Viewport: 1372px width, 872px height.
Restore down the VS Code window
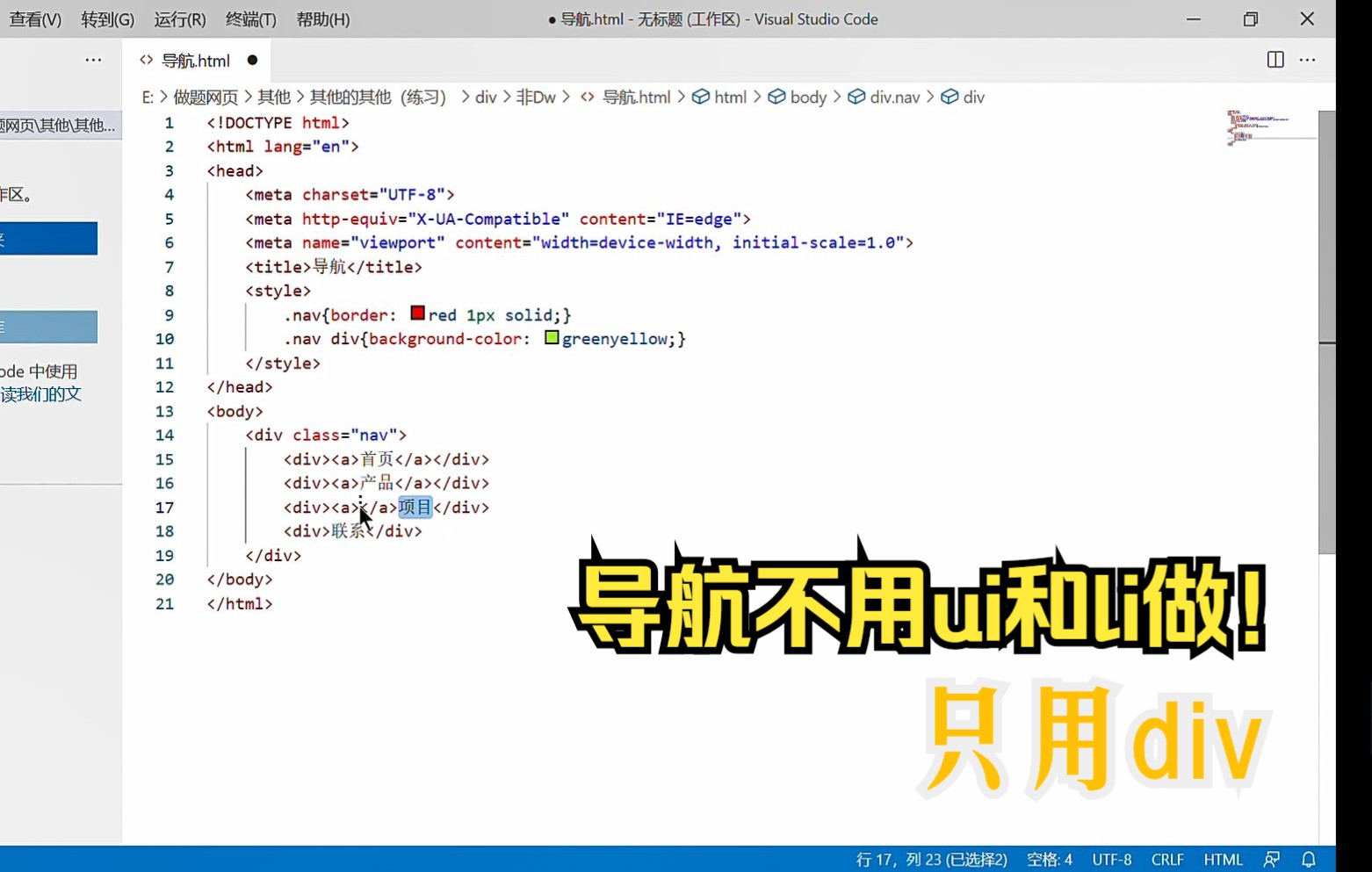[x=1251, y=19]
